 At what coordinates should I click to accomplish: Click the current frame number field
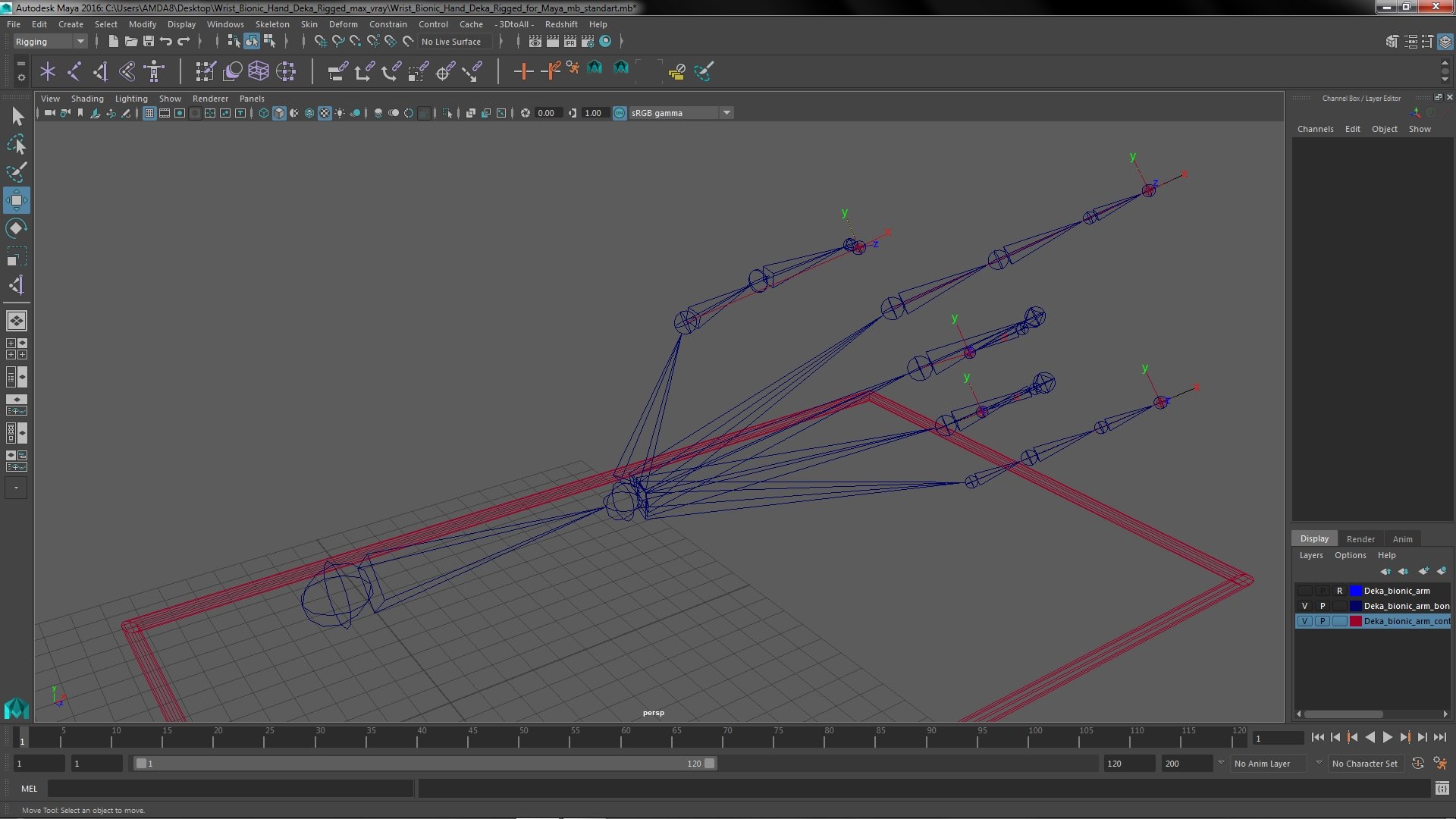[x=1278, y=739]
